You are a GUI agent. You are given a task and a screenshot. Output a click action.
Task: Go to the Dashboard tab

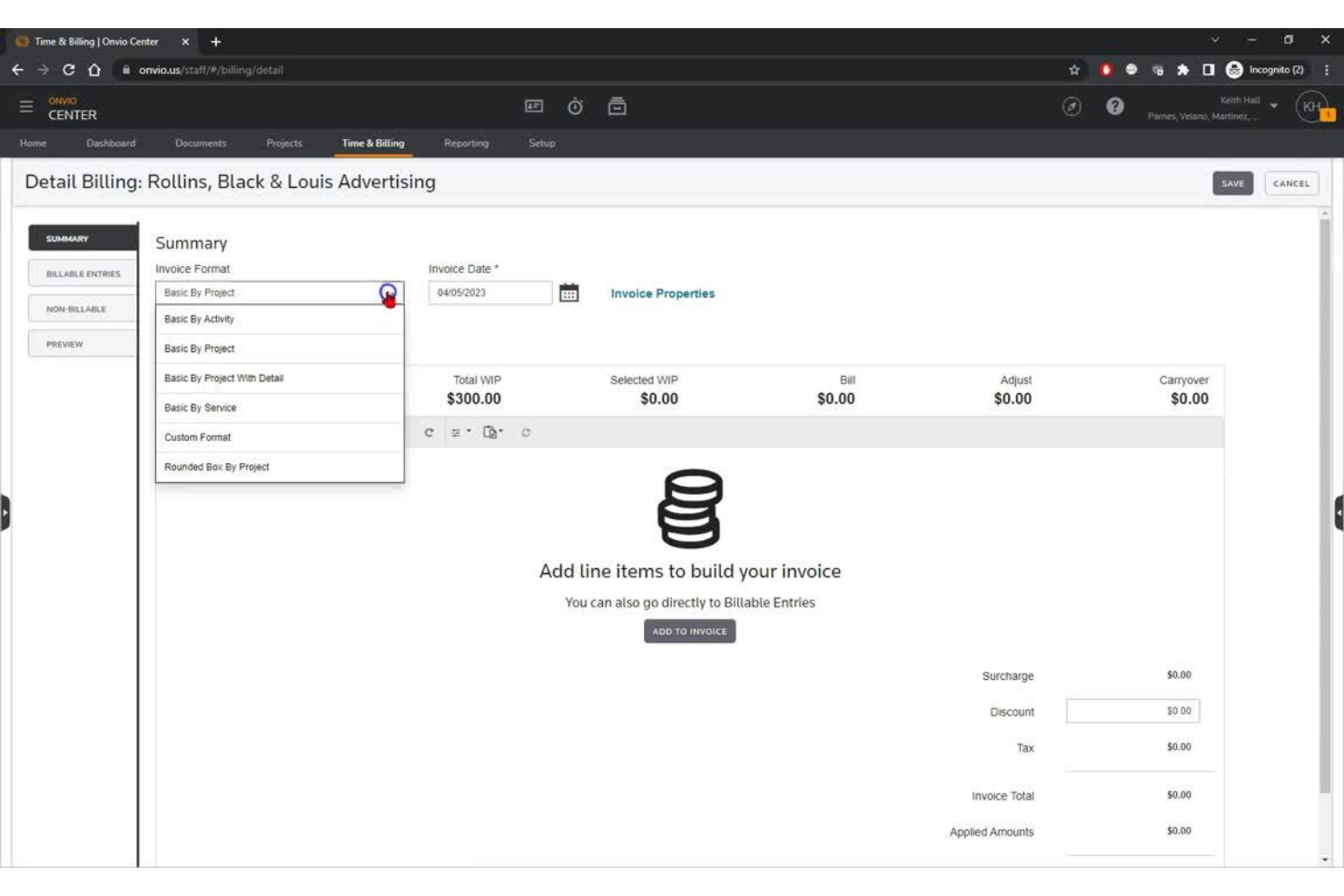[x=110, y=143]
